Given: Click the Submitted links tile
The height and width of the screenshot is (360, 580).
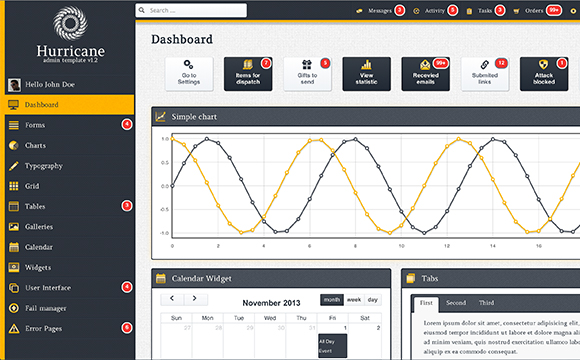Looking at the screenshot, I should coord(485,74).
